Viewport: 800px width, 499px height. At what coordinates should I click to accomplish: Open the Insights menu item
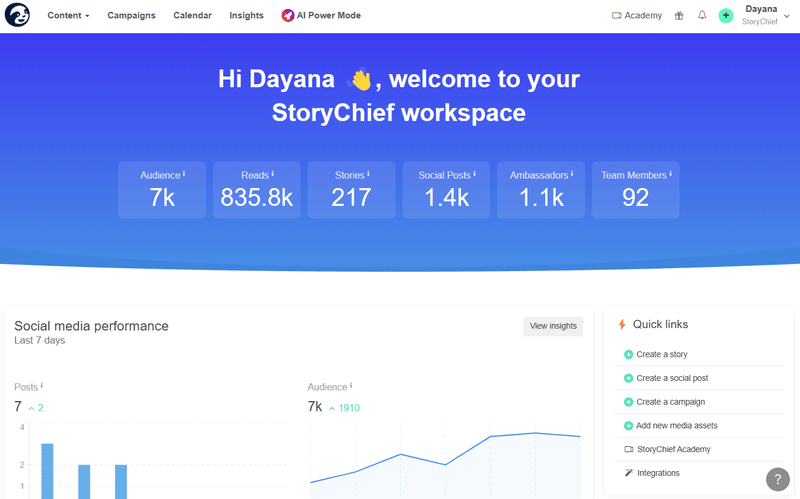point(246,15)
